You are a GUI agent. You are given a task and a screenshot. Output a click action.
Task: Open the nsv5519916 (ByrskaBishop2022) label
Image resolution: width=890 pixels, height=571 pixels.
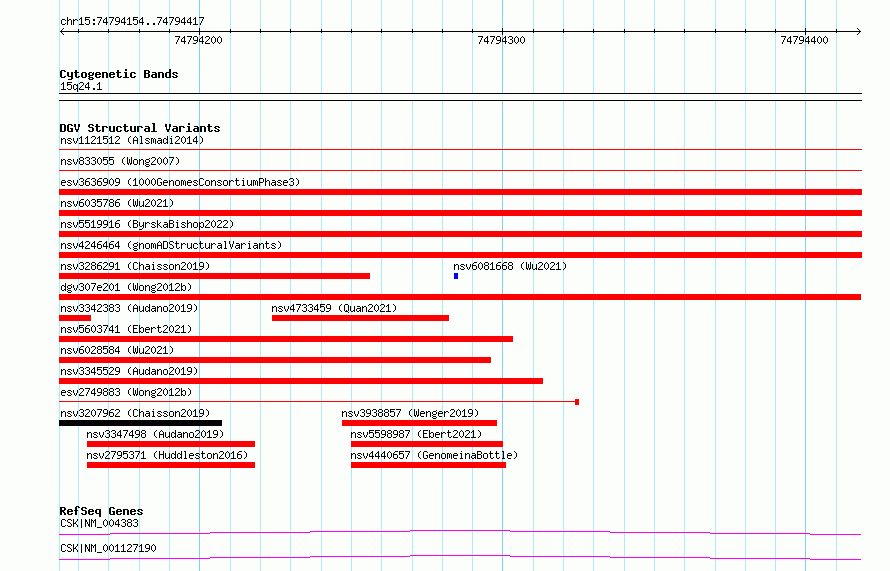pos(147,224)
